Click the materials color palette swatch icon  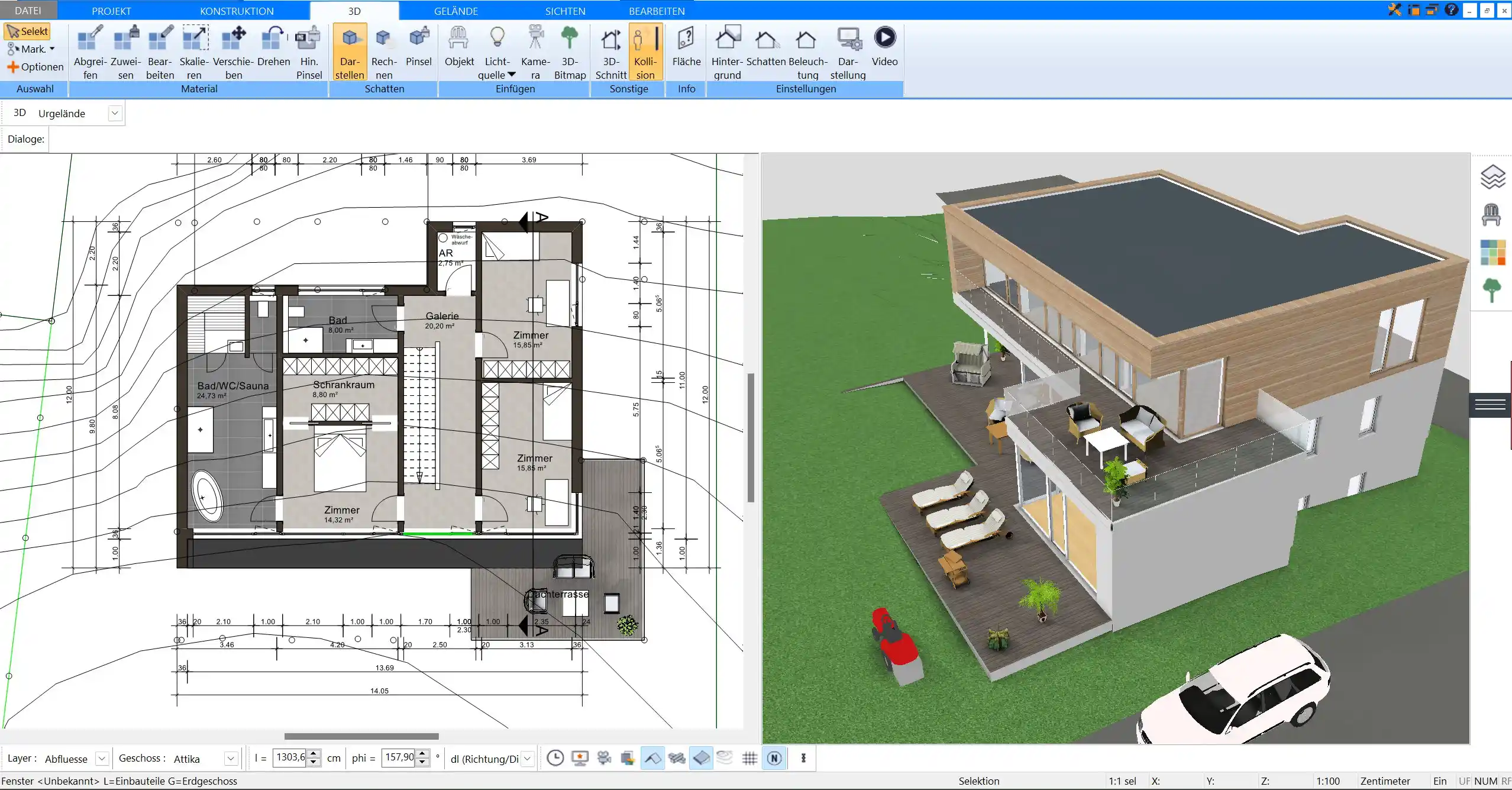pyautogui.click(x=1492, y=252)
